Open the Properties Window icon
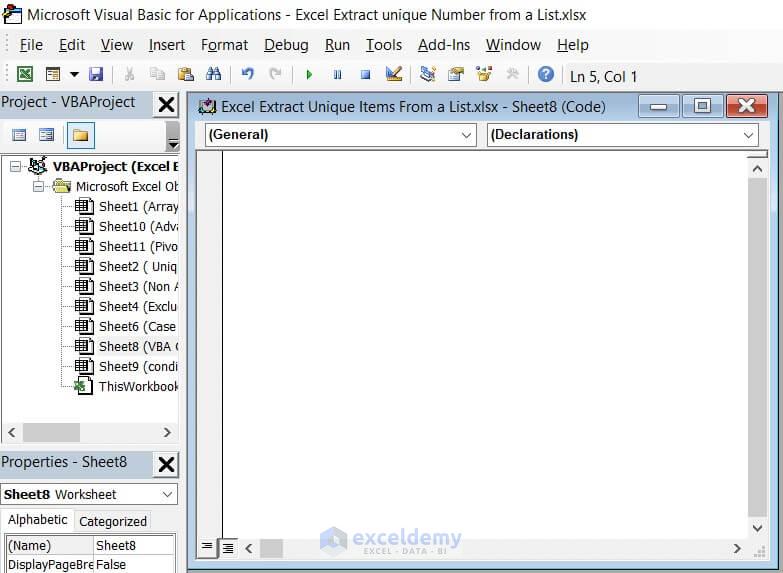The image size is (783, 573). coord(456,74)
